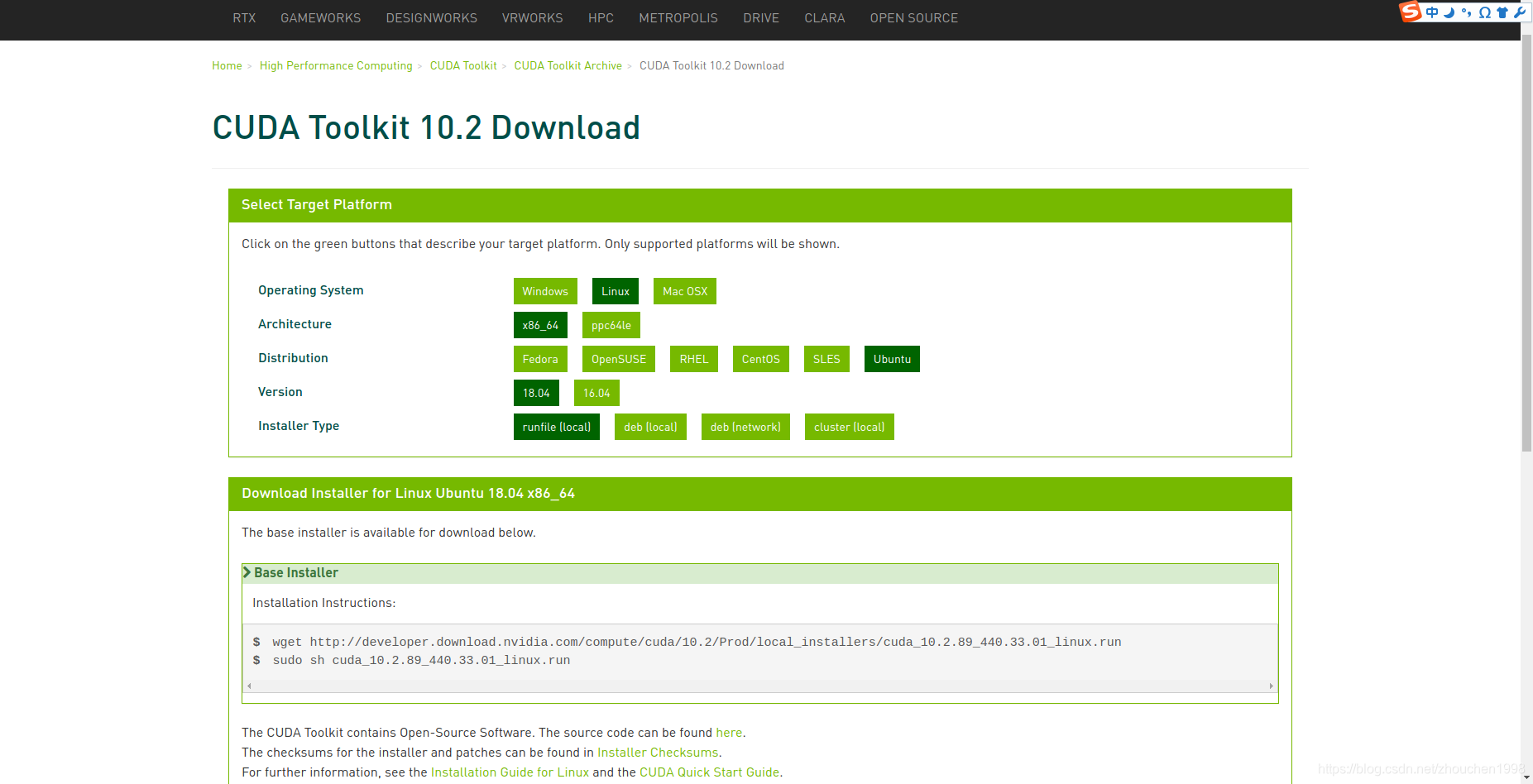The height and width of the screenshot is (784, 1533).
Task: Choose cluster (local) installer type
Action: [x=850, y=427]
